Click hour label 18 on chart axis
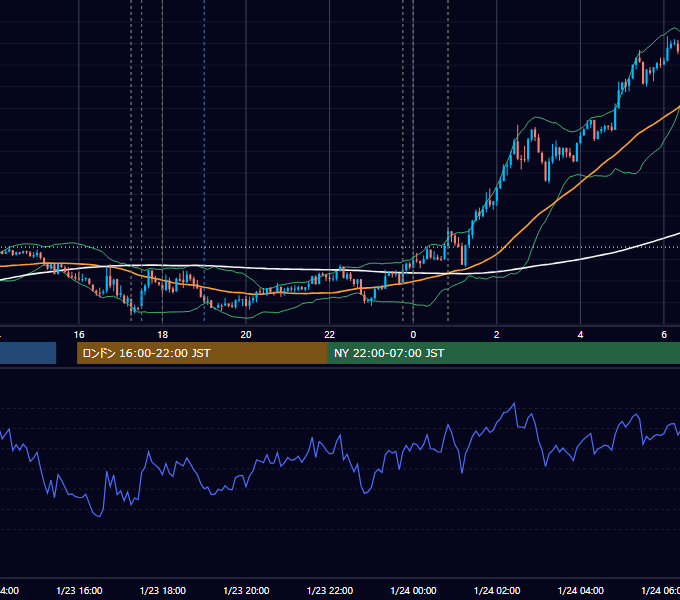The height and width of the screenshot is (600, 680). 162,335
